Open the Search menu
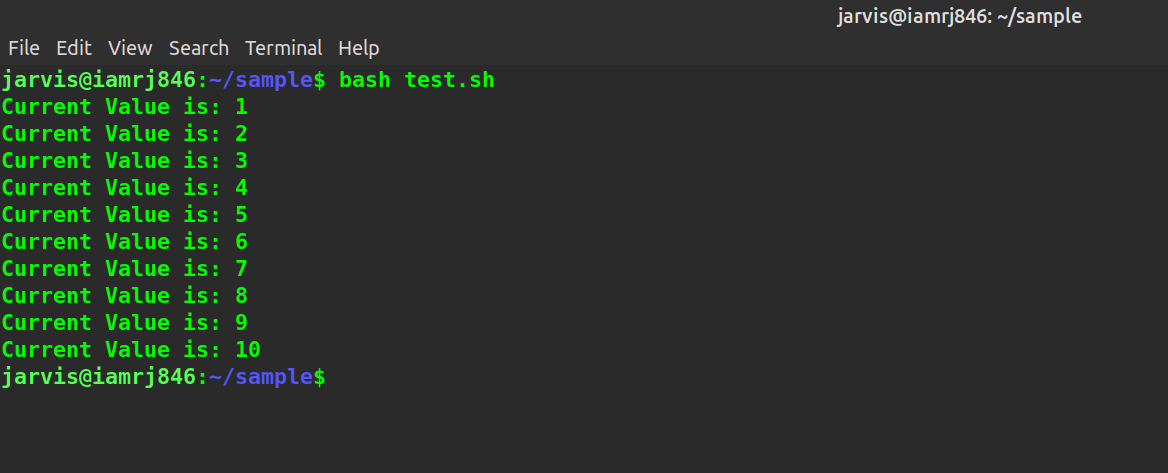The height and width of the screenshot is (473, 1168). pos(199,48)
